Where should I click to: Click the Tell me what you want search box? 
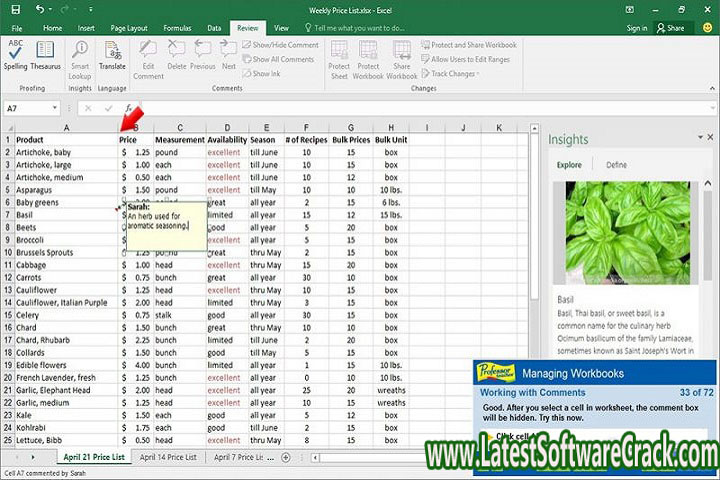tap(354, 28)
